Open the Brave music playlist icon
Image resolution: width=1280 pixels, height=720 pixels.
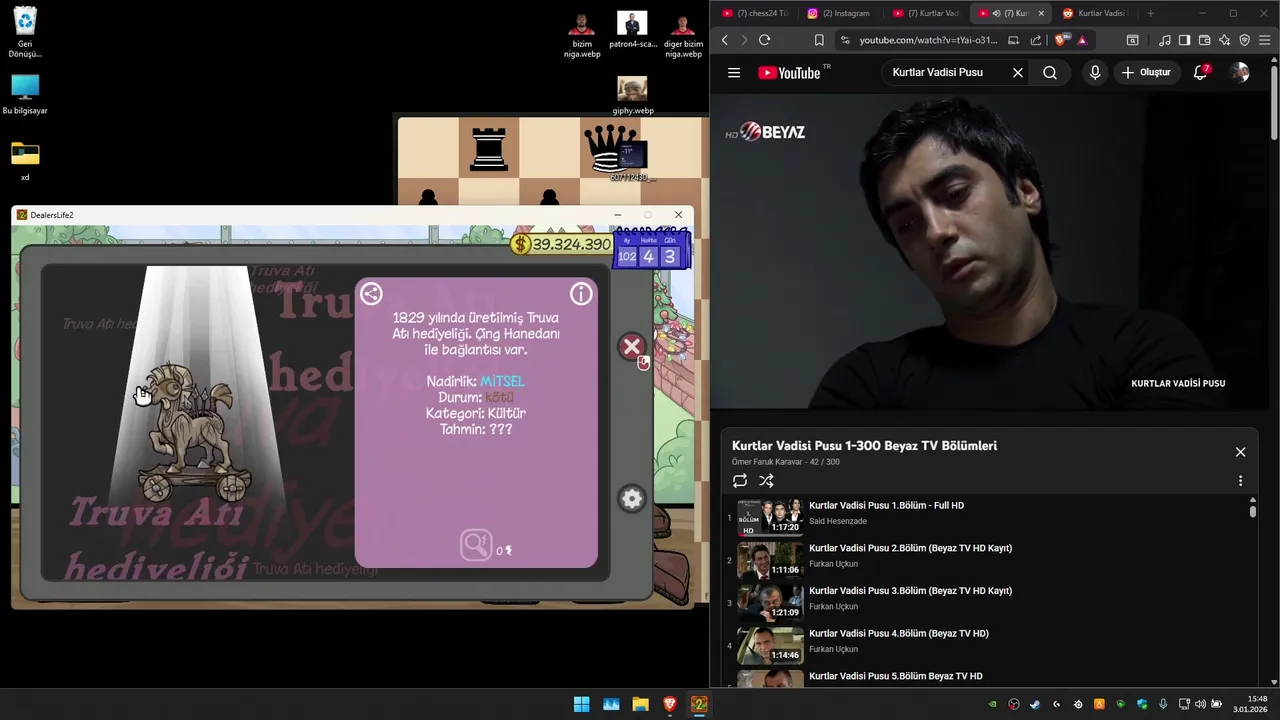[1164, 40]
